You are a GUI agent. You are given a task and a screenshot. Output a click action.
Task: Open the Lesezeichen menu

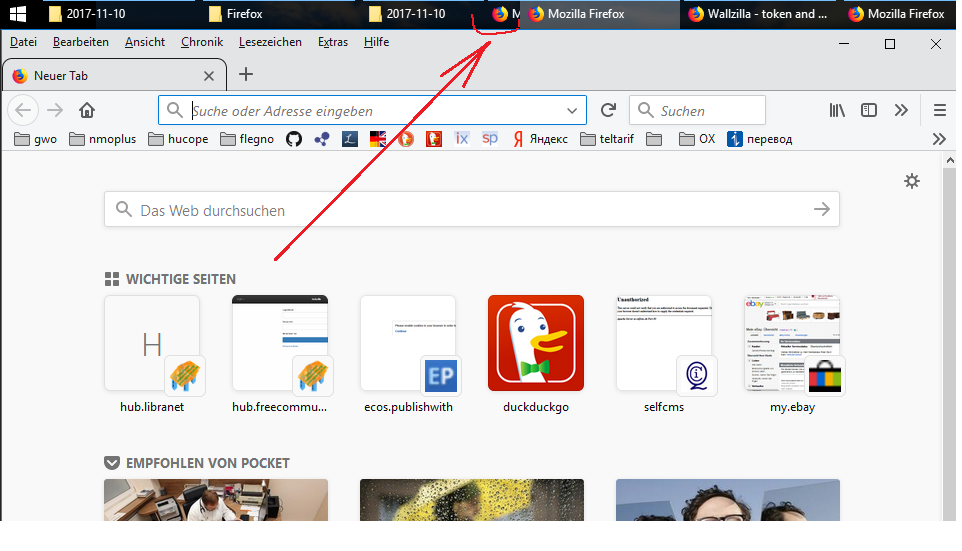coord(270,42)
